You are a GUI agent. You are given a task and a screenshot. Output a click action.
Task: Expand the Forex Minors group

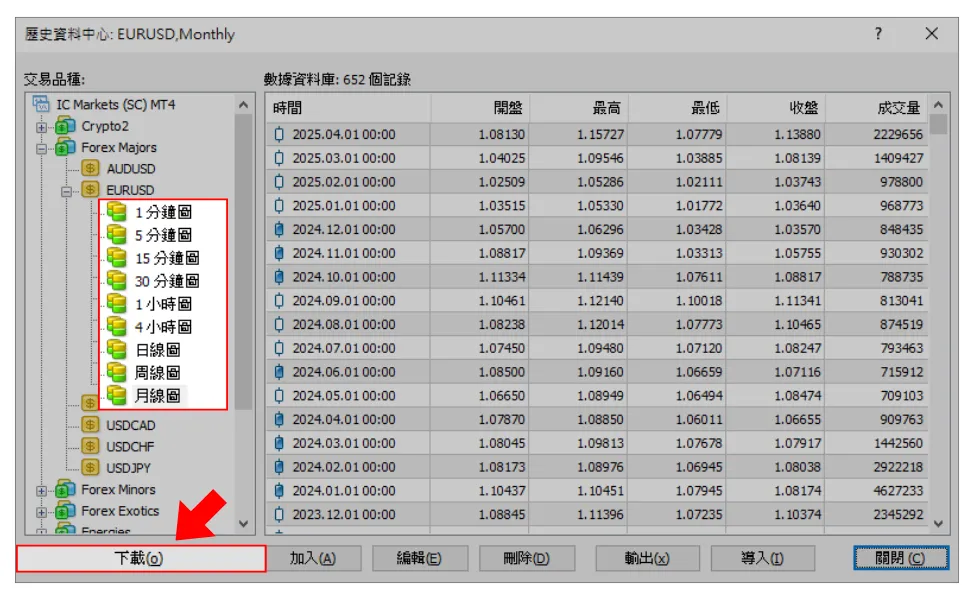click(x=42, y=490)
